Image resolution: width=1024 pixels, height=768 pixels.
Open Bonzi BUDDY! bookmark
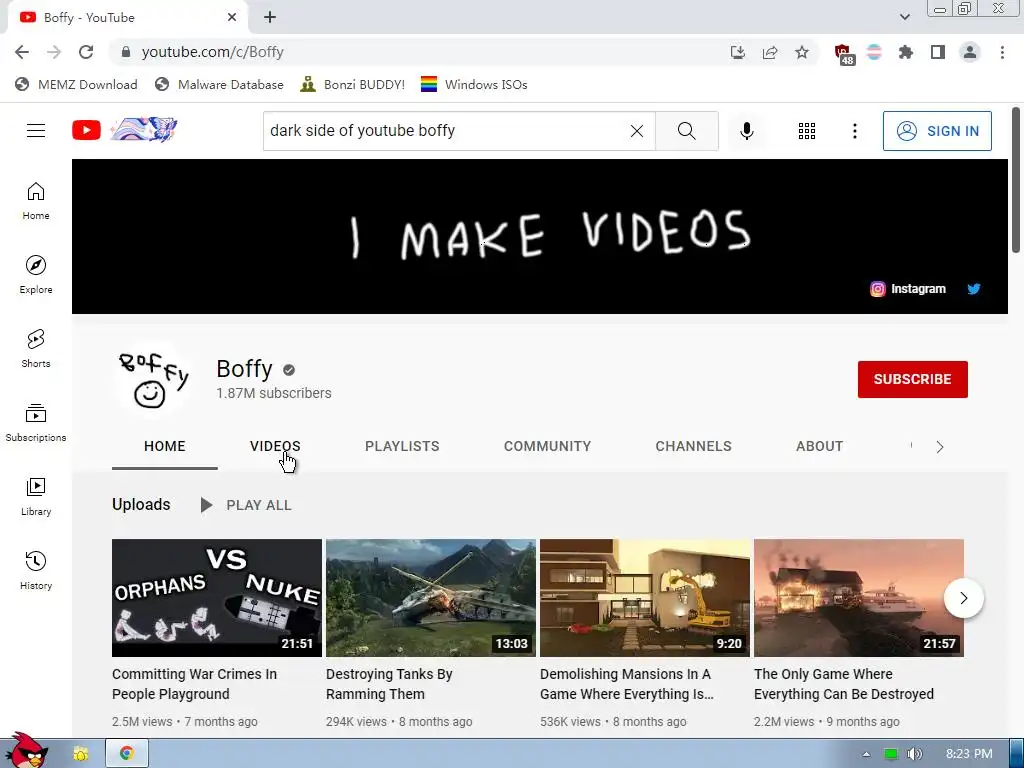353,84
